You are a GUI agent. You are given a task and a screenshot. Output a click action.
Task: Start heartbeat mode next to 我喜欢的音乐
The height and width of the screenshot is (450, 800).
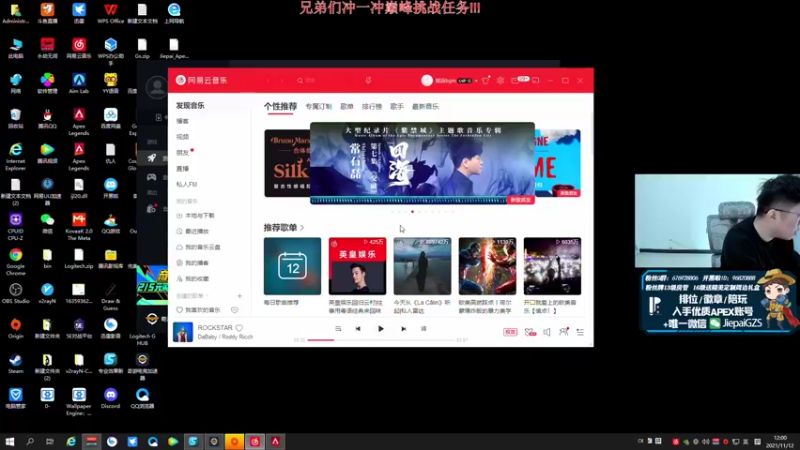[x=234, y=310]
